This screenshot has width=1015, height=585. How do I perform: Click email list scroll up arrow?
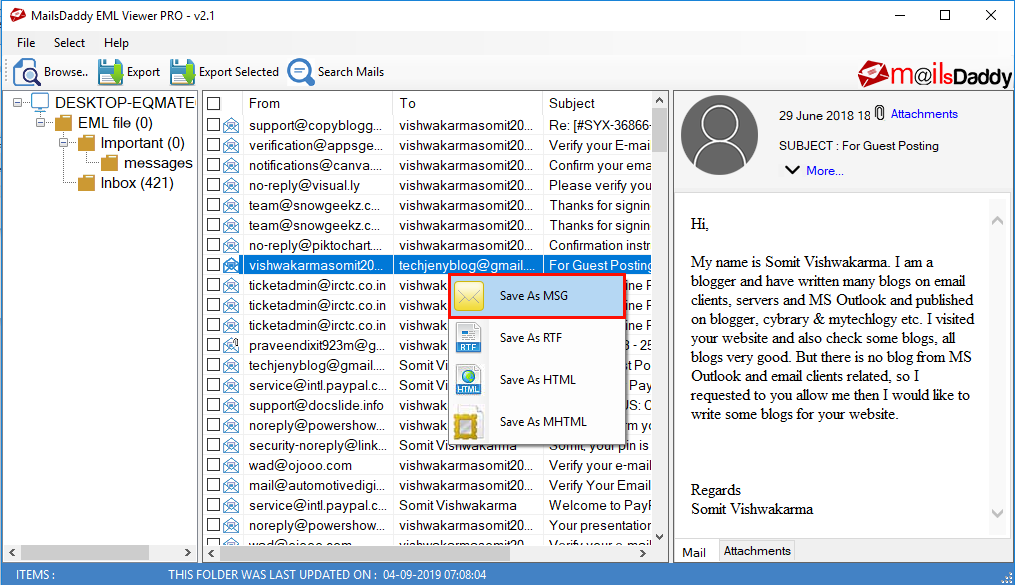coord(660,100)
